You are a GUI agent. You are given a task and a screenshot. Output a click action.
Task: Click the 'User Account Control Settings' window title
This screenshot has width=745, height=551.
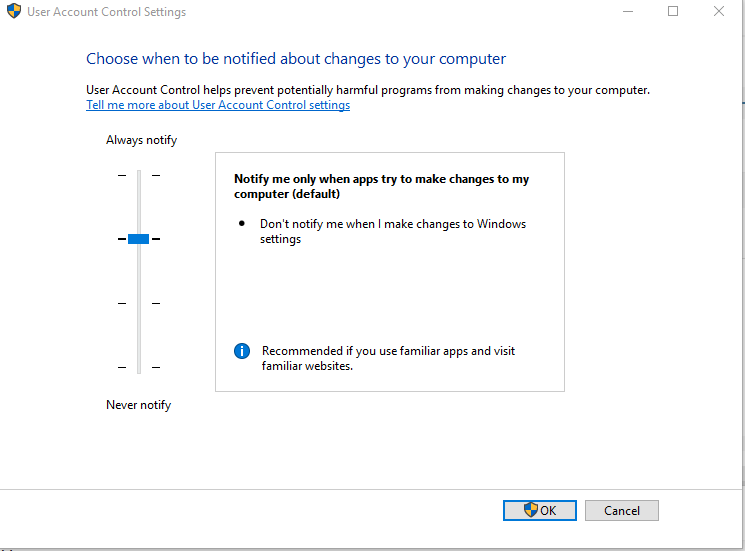tap(106, 12)
